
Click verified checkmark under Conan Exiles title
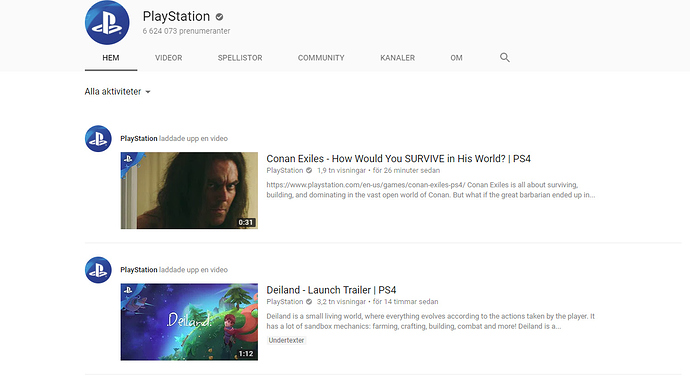click(309, 170)
